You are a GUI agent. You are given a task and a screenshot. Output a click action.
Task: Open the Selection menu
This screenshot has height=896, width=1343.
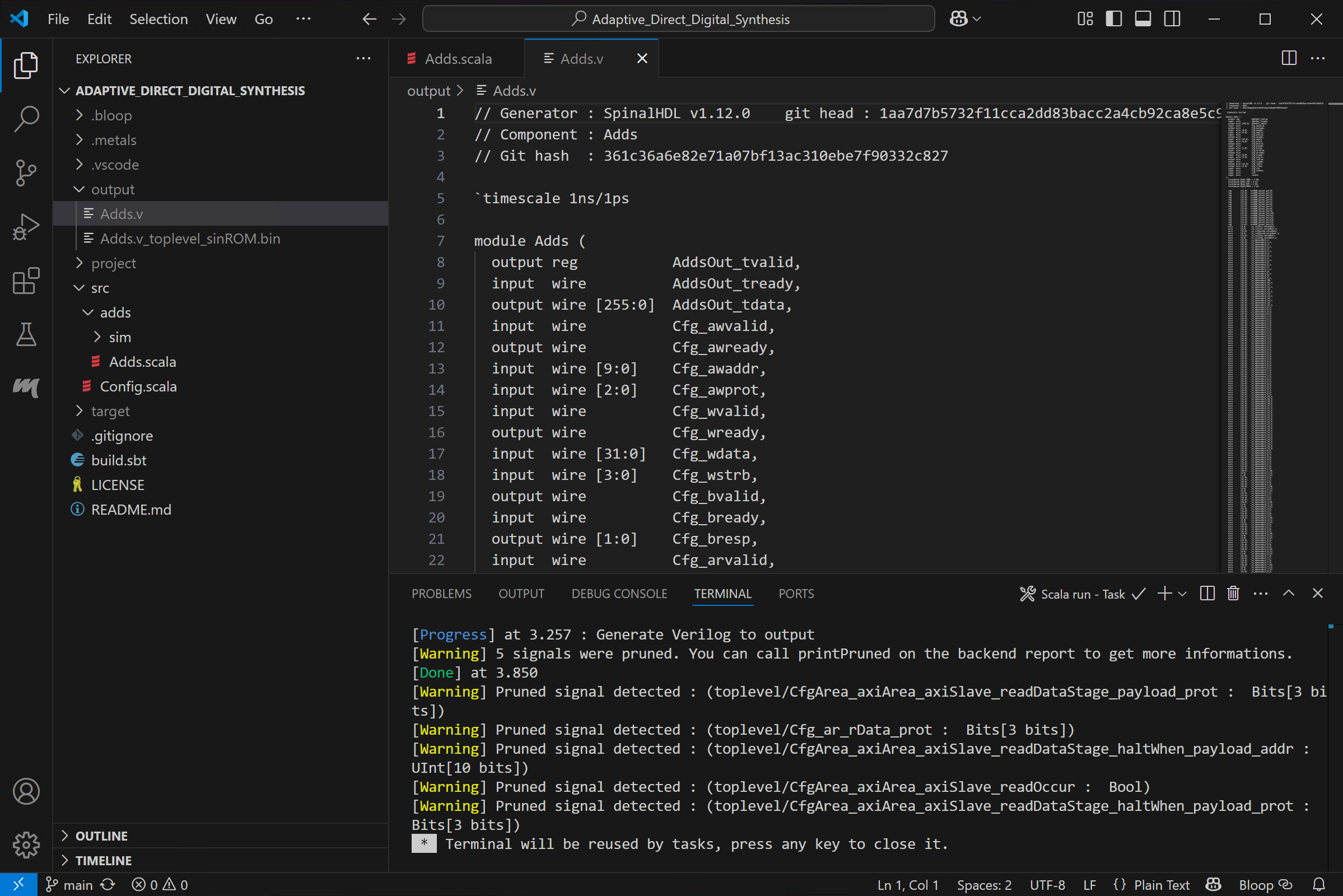pos(158,19)
